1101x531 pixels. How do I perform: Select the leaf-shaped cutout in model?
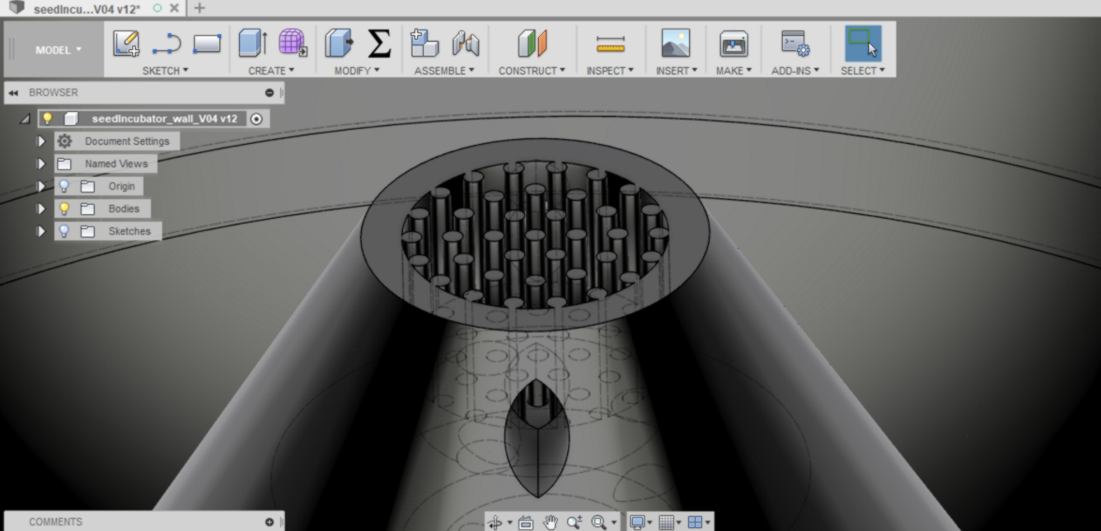tap(537, 439)
